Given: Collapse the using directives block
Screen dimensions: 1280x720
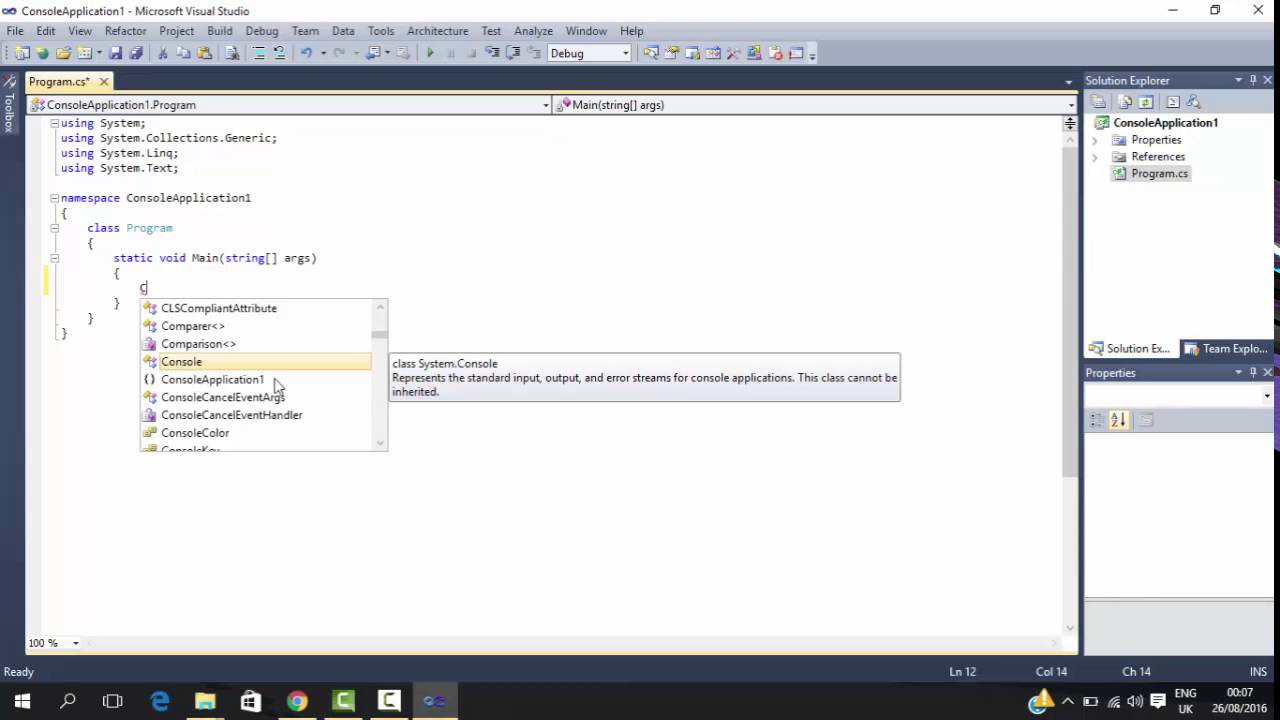Looking at the screenshot, I should pos(54,123).
